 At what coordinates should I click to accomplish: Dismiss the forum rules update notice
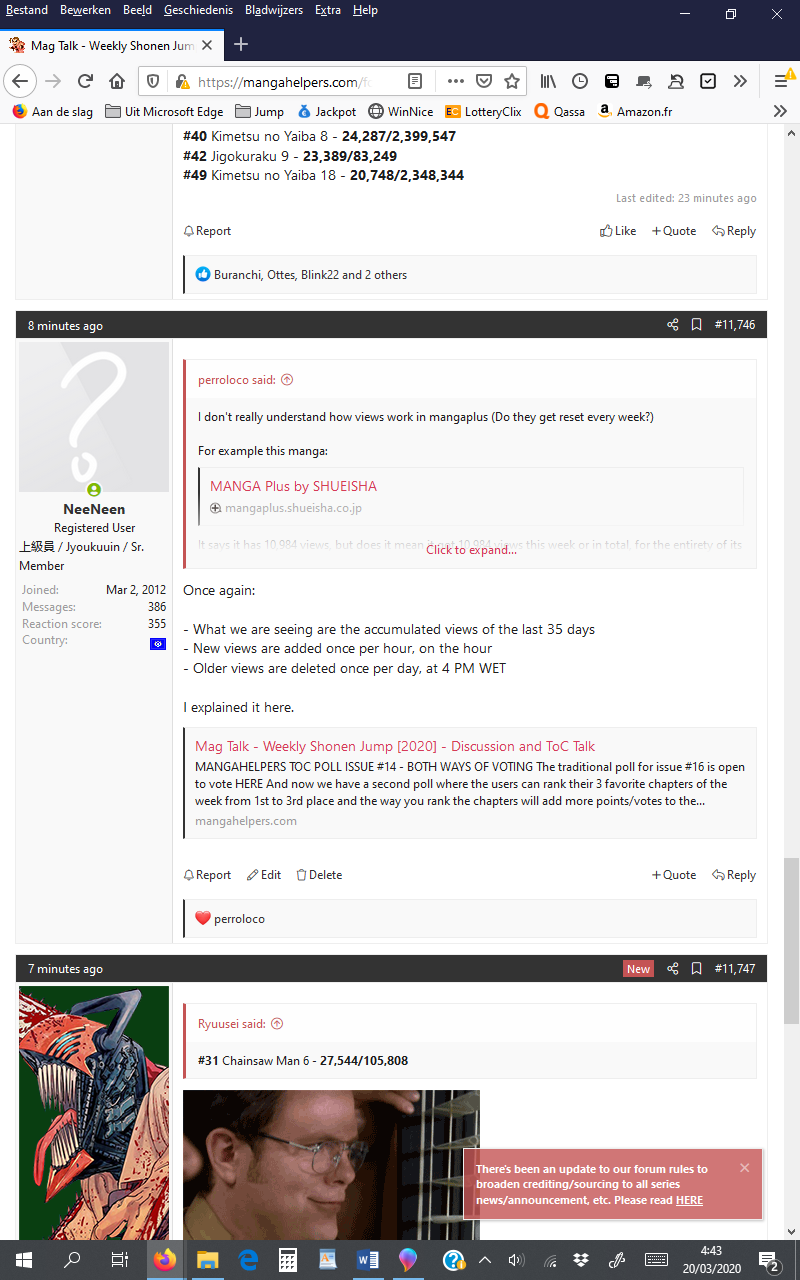coord(744,1168)
